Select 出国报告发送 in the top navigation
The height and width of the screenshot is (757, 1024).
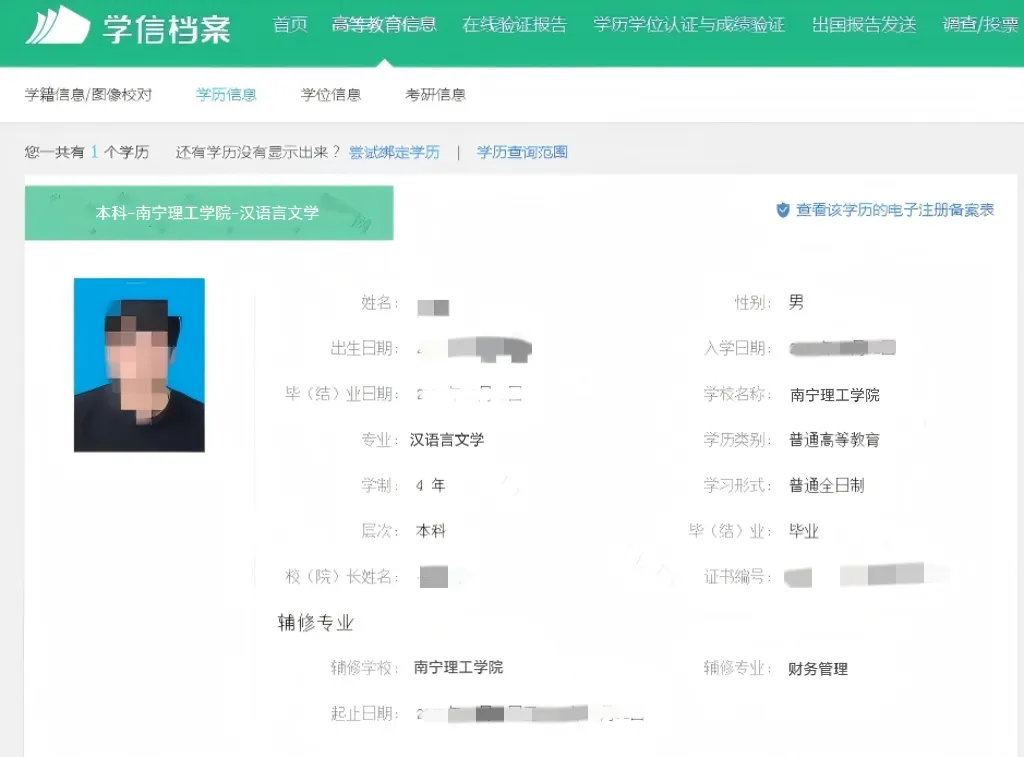click(x=864, y=25)
